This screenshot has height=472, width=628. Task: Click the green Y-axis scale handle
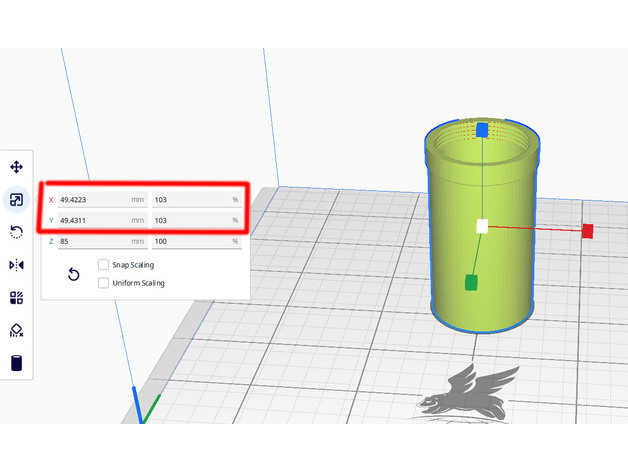click(x=471, y=283)
